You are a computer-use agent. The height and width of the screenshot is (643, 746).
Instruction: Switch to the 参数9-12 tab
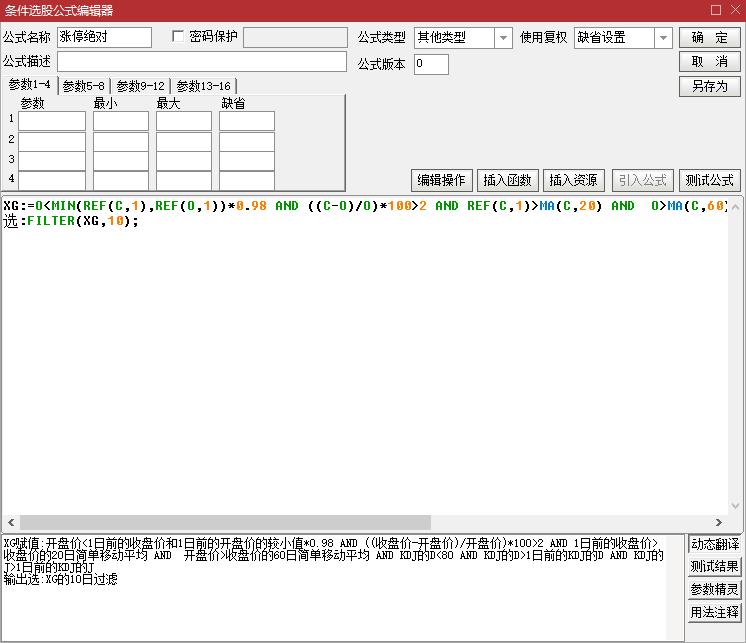141,86
